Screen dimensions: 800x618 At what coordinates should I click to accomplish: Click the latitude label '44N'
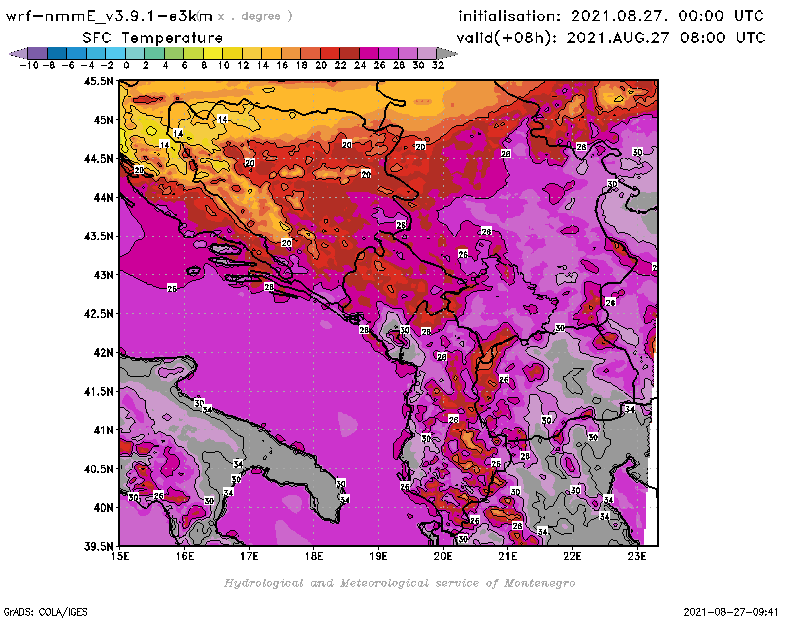pos(104,197)
